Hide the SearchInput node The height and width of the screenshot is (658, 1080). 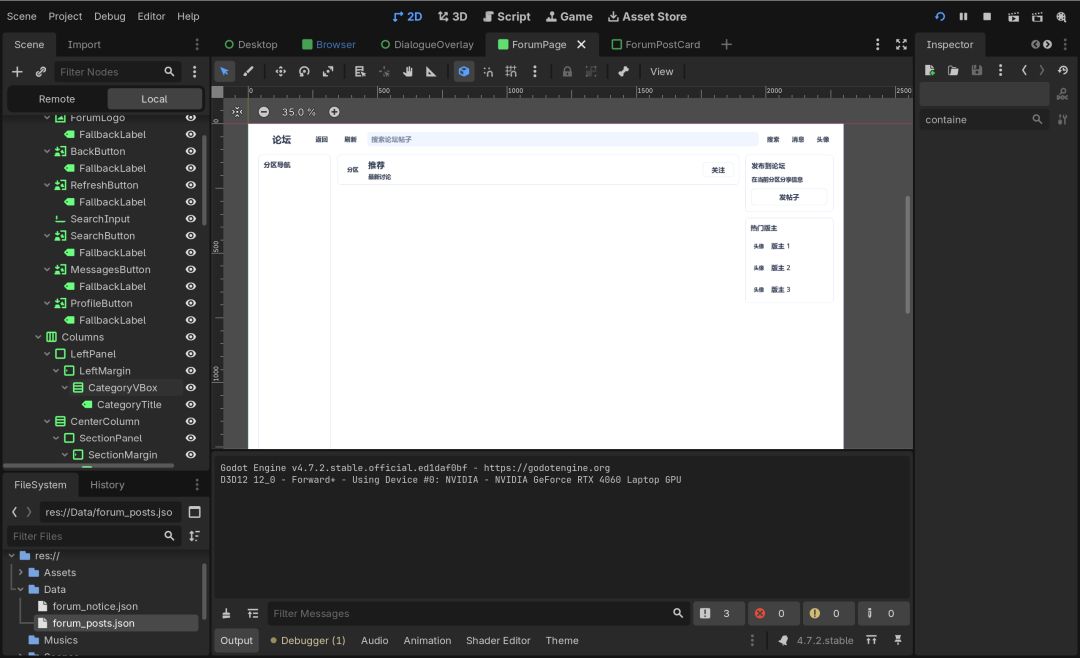[191, 219]
